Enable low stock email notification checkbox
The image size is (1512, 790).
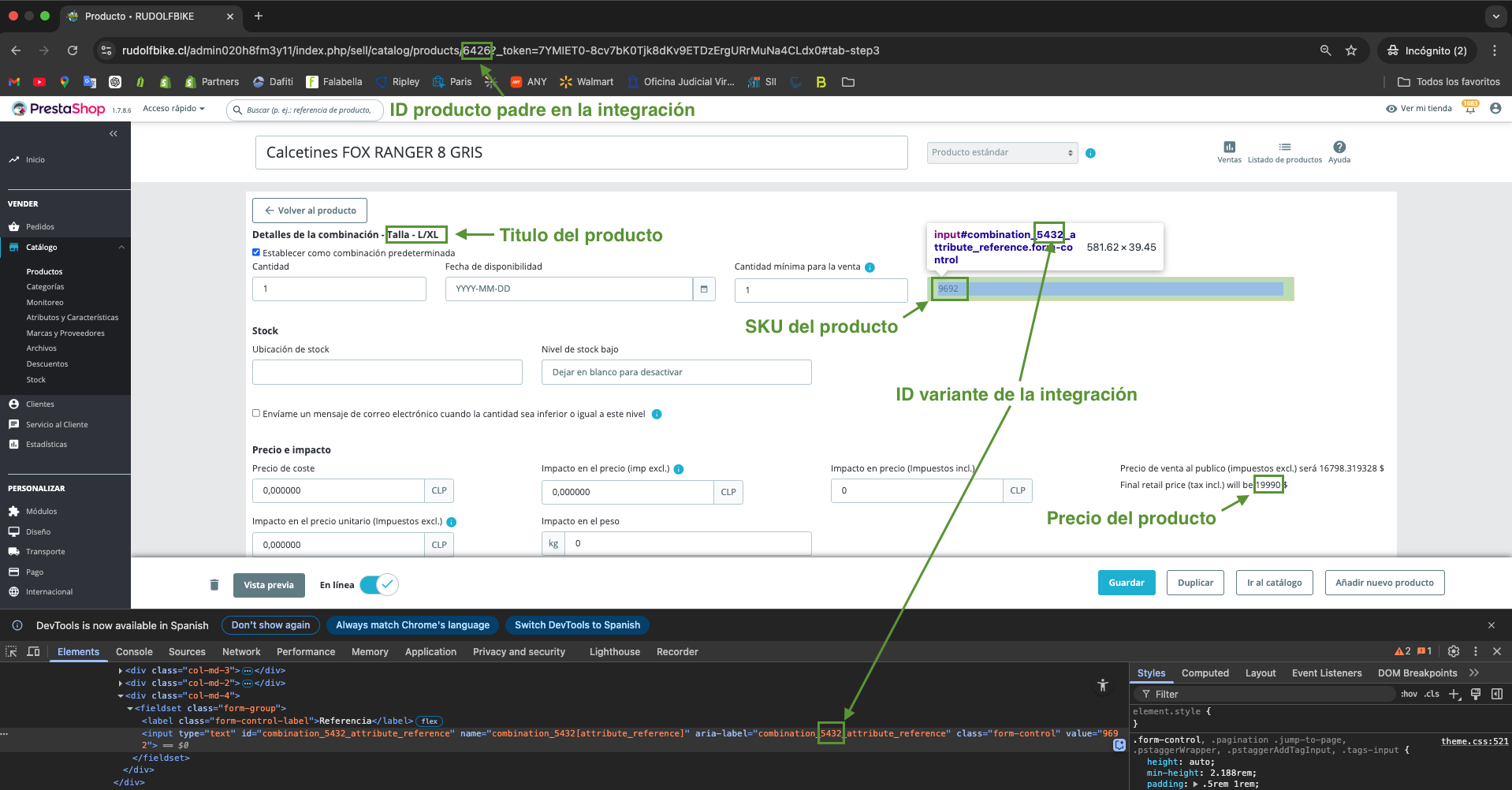[x=256, y=413]
